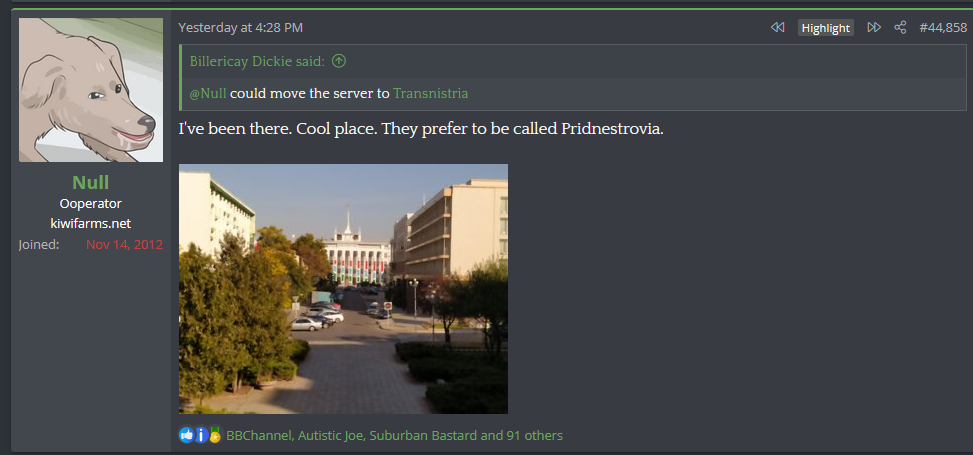The width and height of the screenshot is (973, 455).
Task: Click the @Null mention in quote
Action: [208, 94]
